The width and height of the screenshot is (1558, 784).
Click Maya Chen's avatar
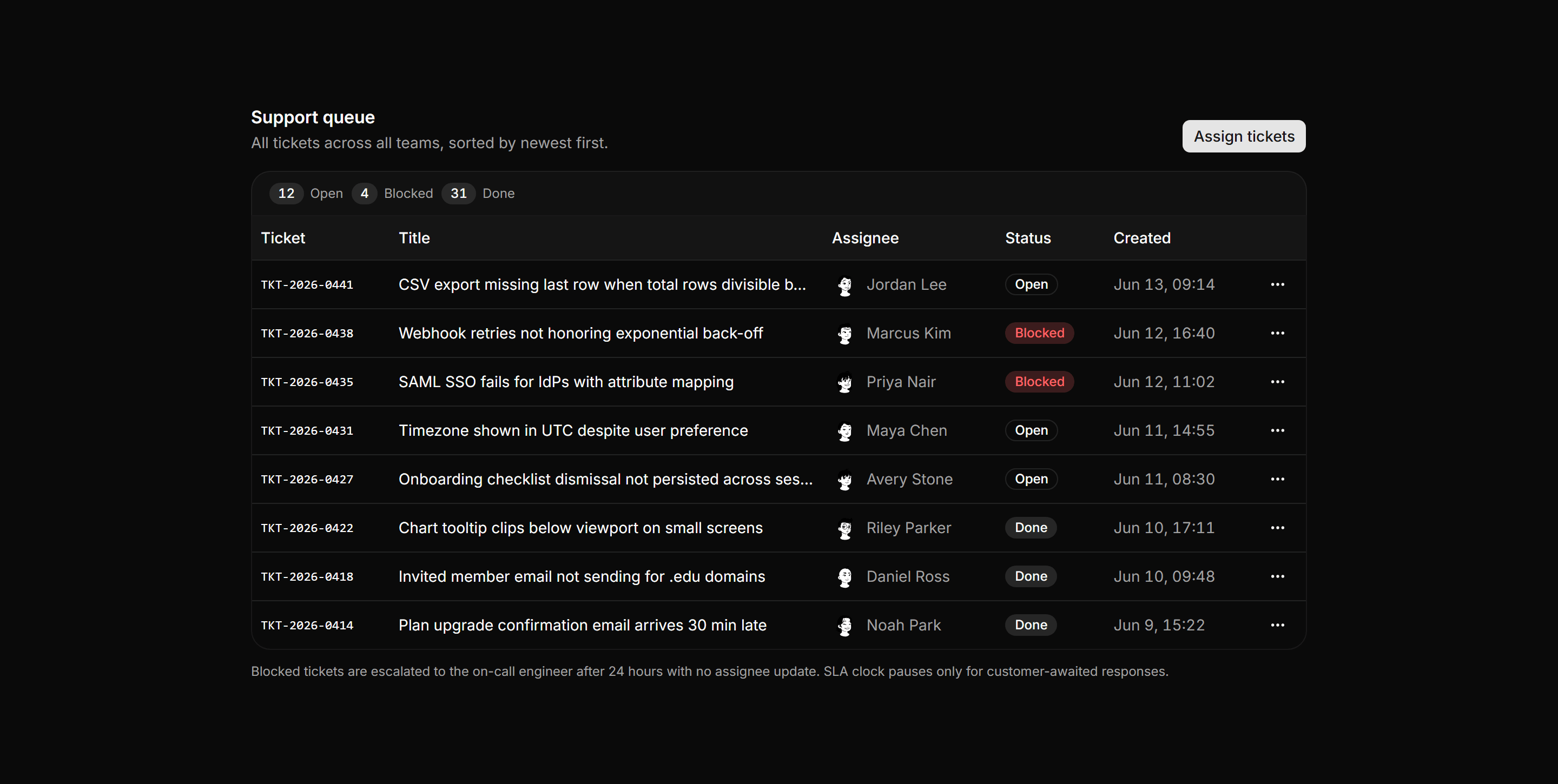[x=845, y=430]
